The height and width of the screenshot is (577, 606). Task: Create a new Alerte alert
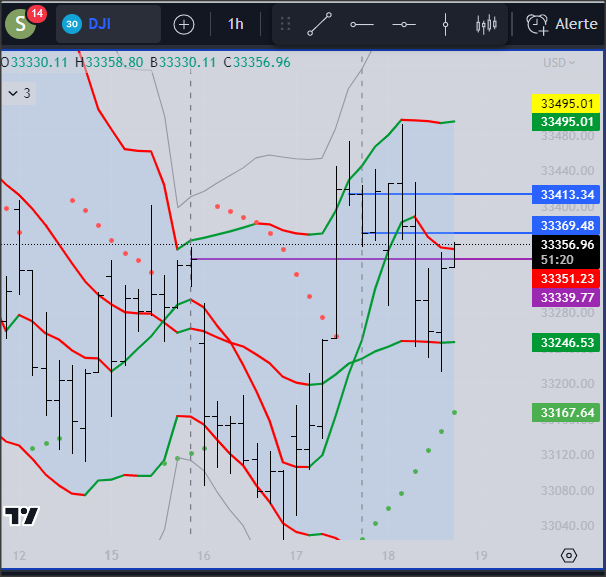562,24
